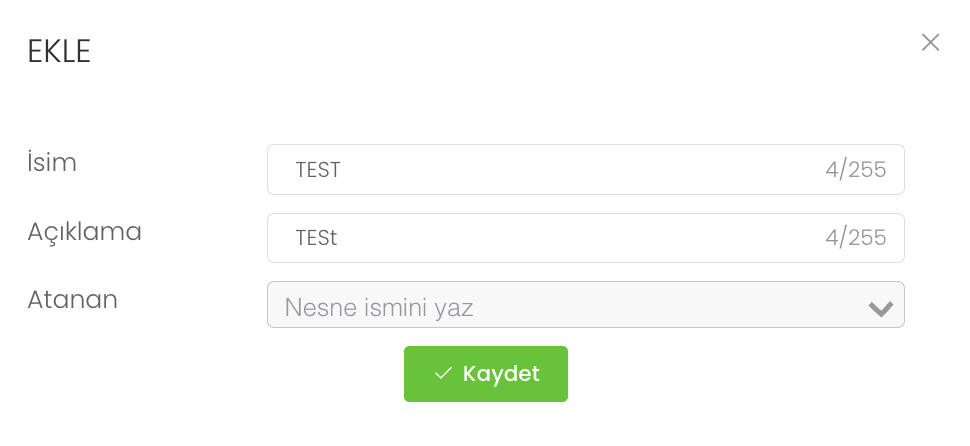Click the Atanan field label
970x446 pixels.
click(72, 298)
